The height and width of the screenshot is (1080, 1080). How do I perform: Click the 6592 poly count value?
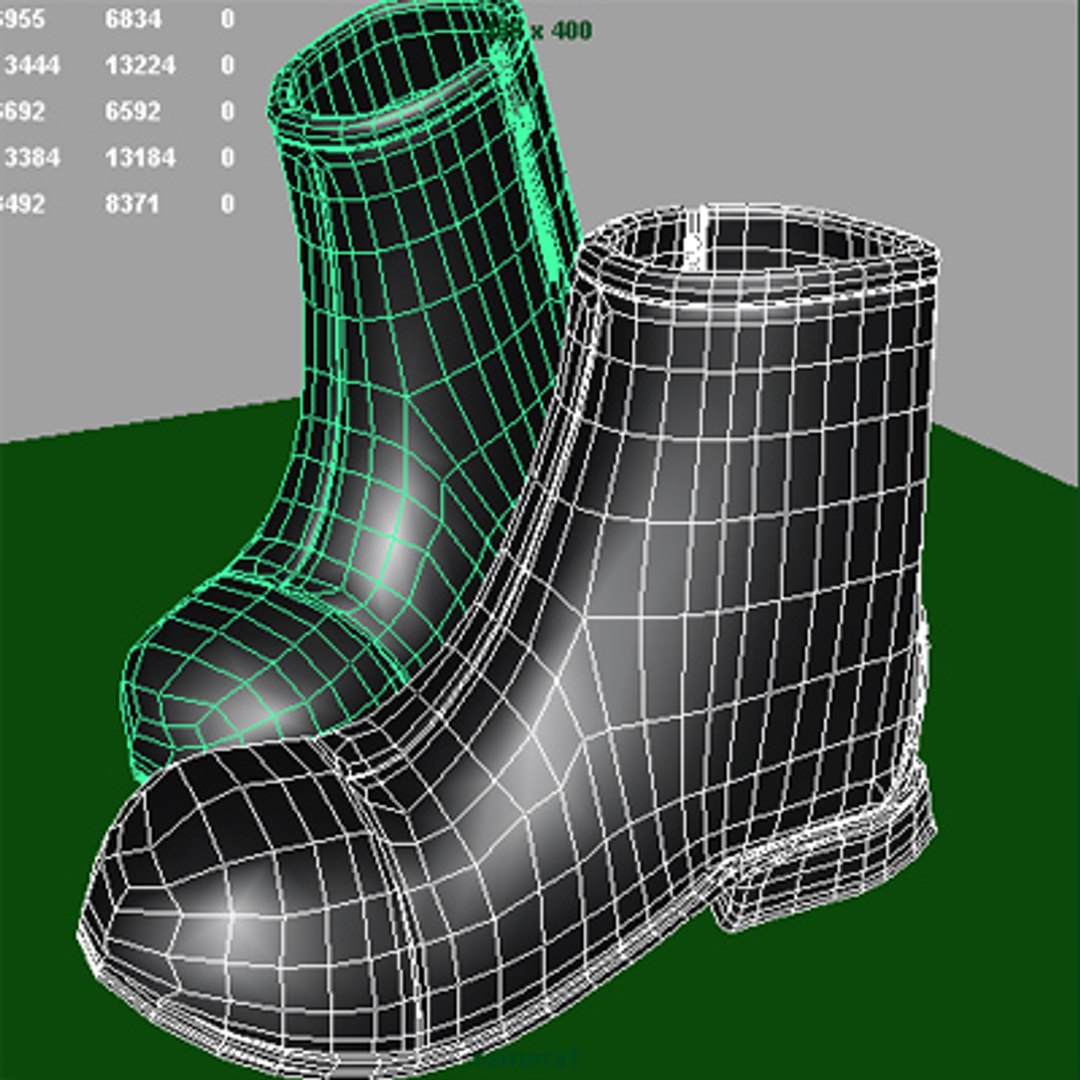coord(133,112)
